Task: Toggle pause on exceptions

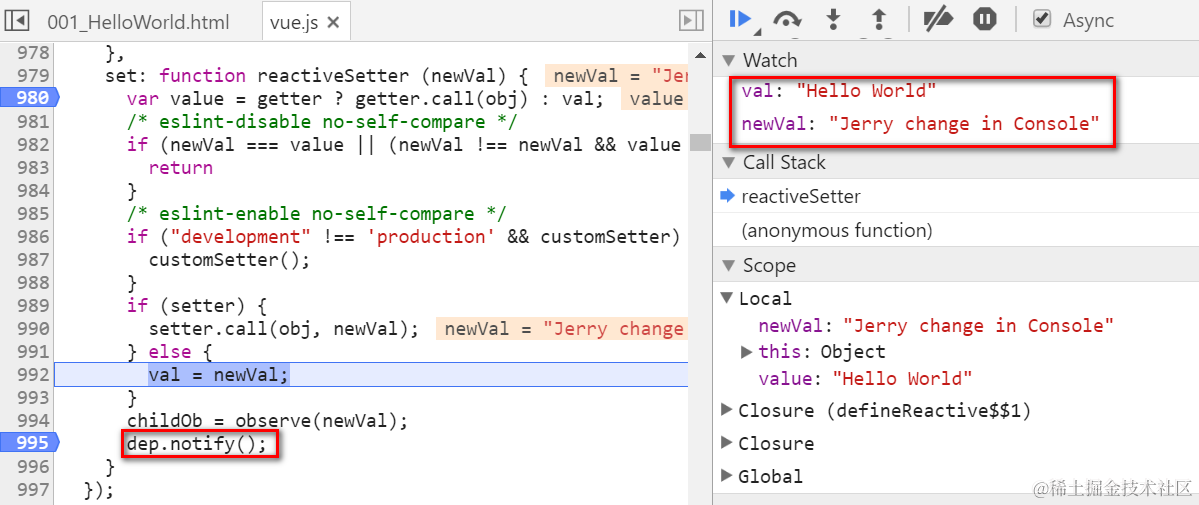Action: 985,20
